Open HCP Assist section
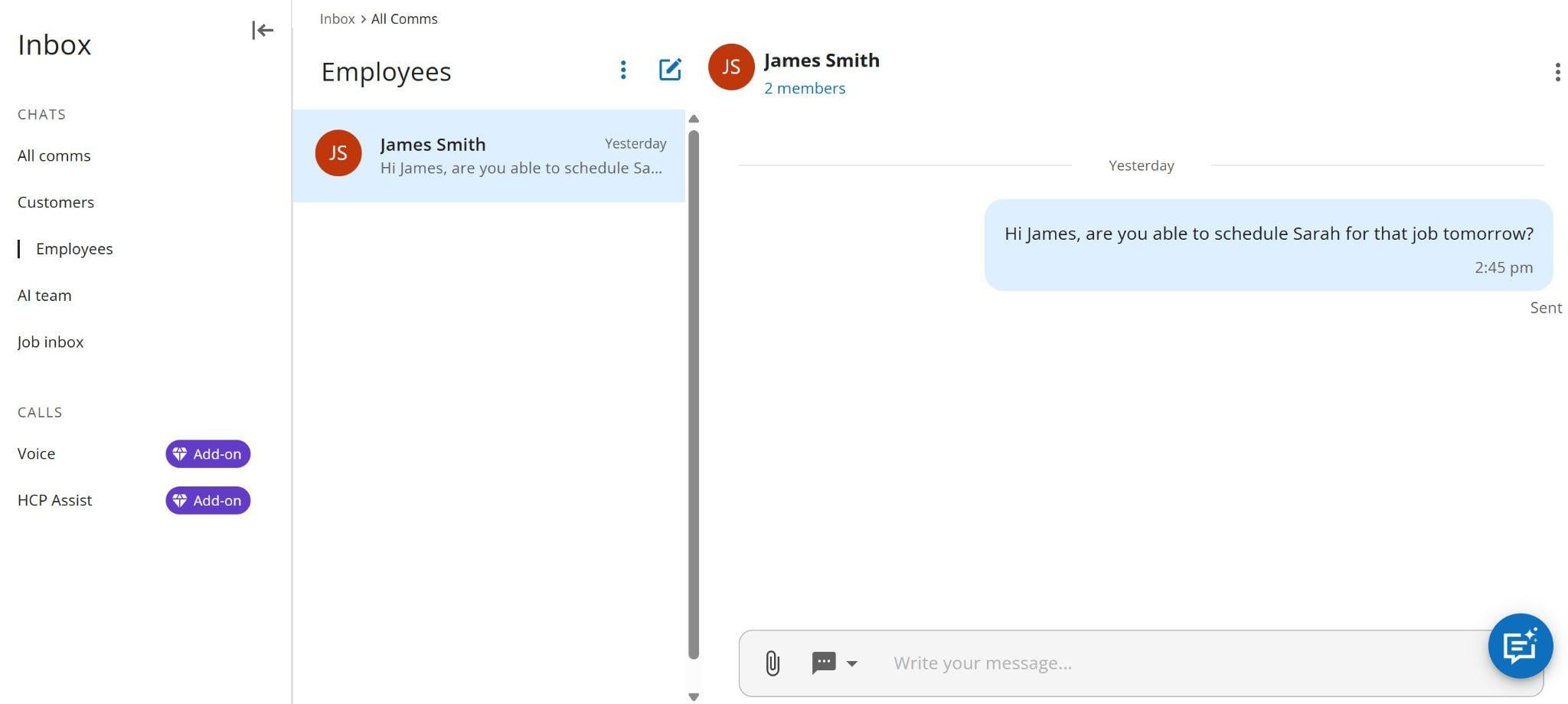The image size is (1568, 704). 54,500
